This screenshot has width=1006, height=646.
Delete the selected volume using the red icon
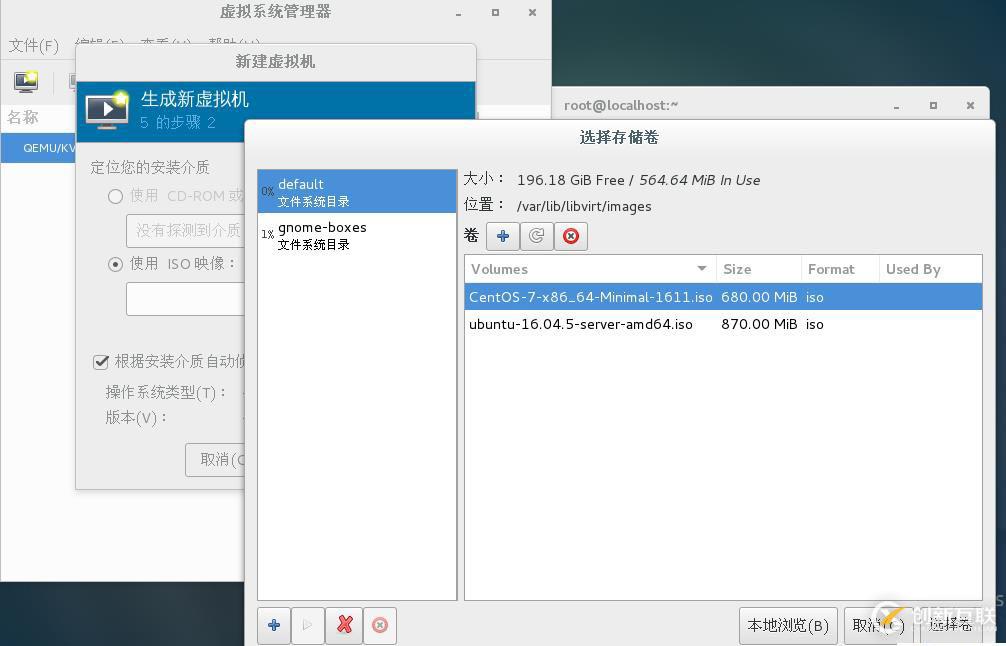571,237
